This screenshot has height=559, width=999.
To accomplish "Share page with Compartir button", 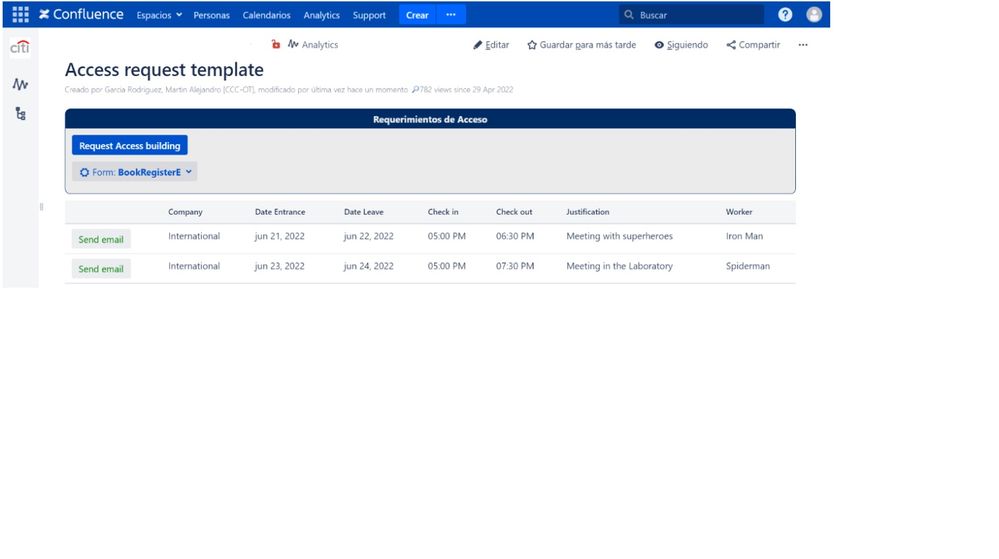I will (753, 45).
